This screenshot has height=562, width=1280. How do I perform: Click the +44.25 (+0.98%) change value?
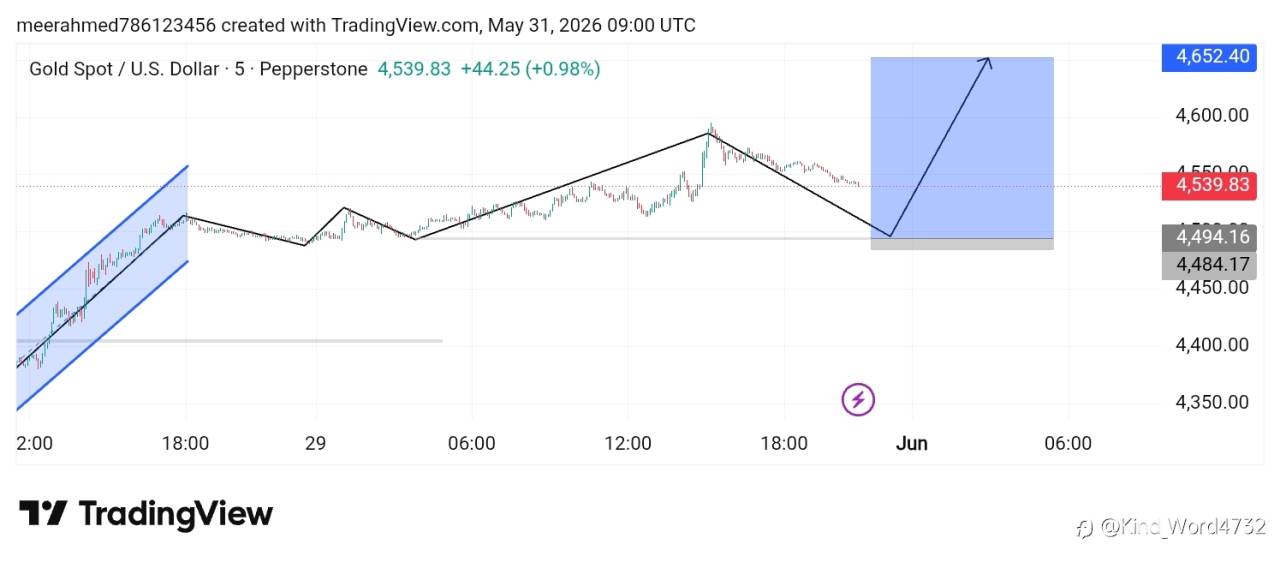[x=530, y=69]
